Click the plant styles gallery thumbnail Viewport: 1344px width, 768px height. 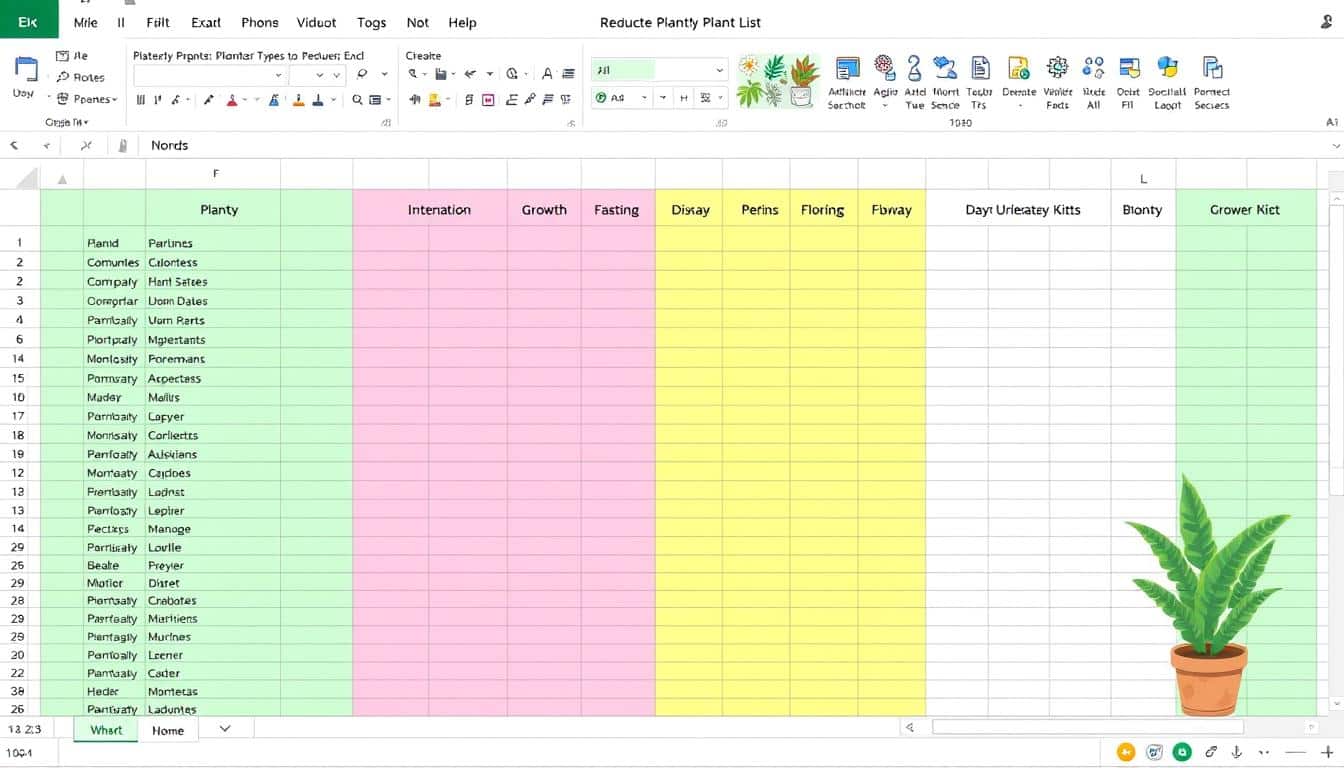tap(778, 81)
